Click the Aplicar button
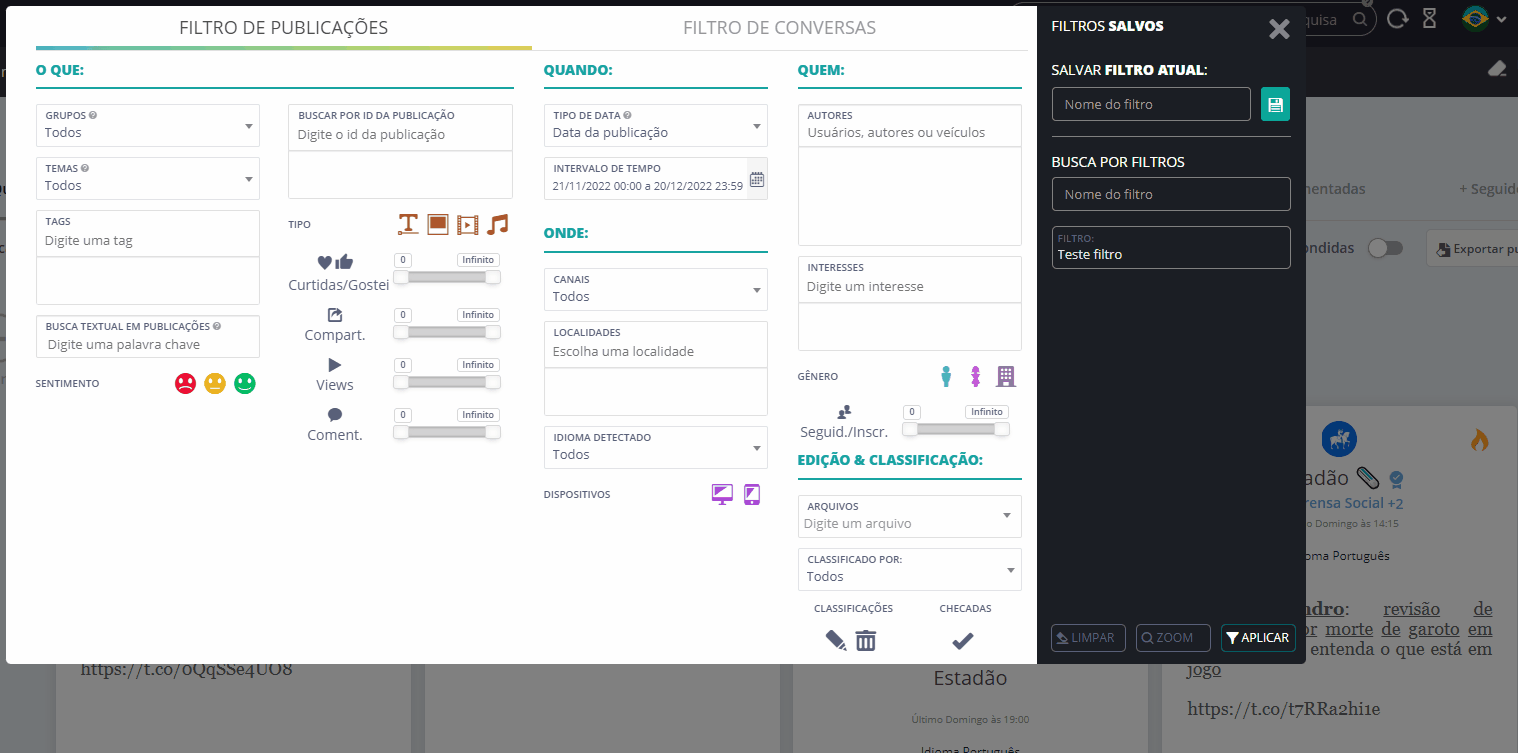This screenshot has height=753, width=1518. click(x=1258, y=637)
